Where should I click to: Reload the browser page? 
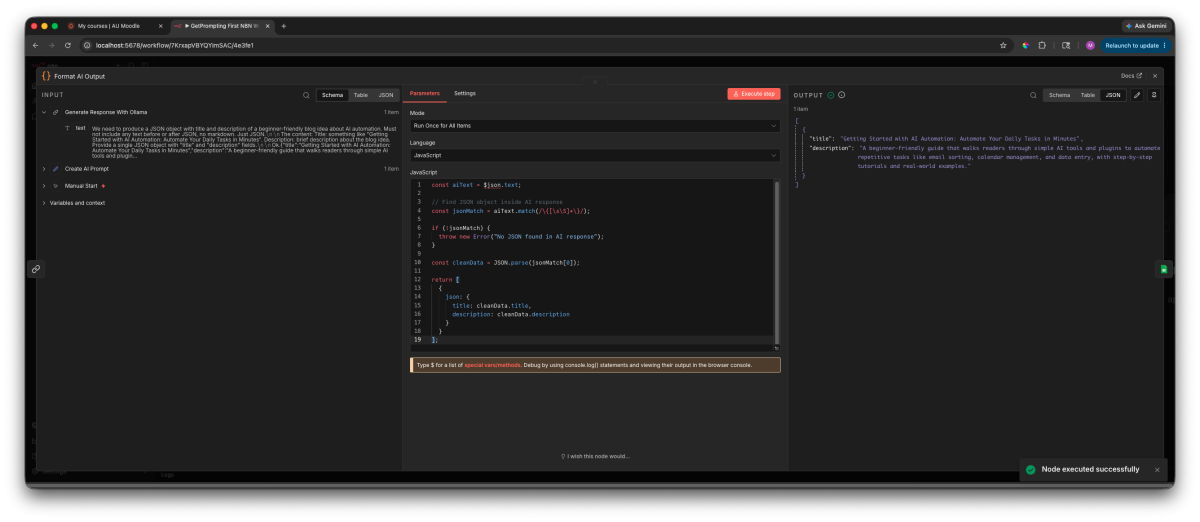click(68, 45)
